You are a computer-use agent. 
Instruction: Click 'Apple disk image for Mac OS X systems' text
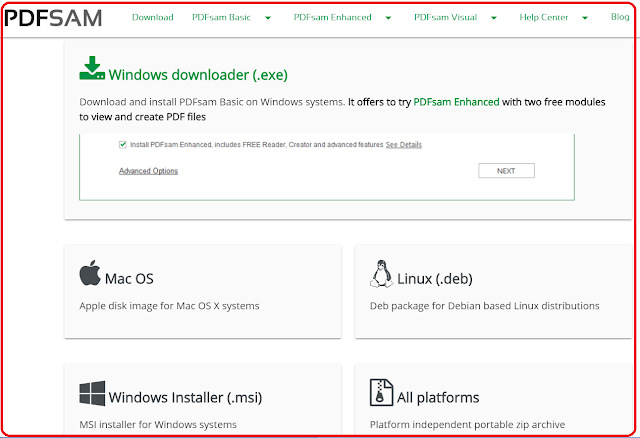[x=169, y=306]
